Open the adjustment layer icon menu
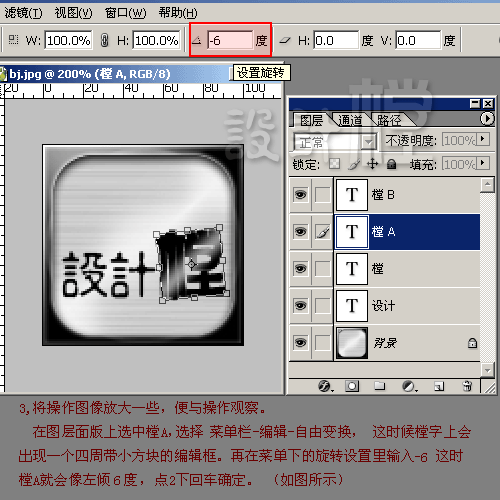This screenshot has width=500, height=500. tap(409, 386)
